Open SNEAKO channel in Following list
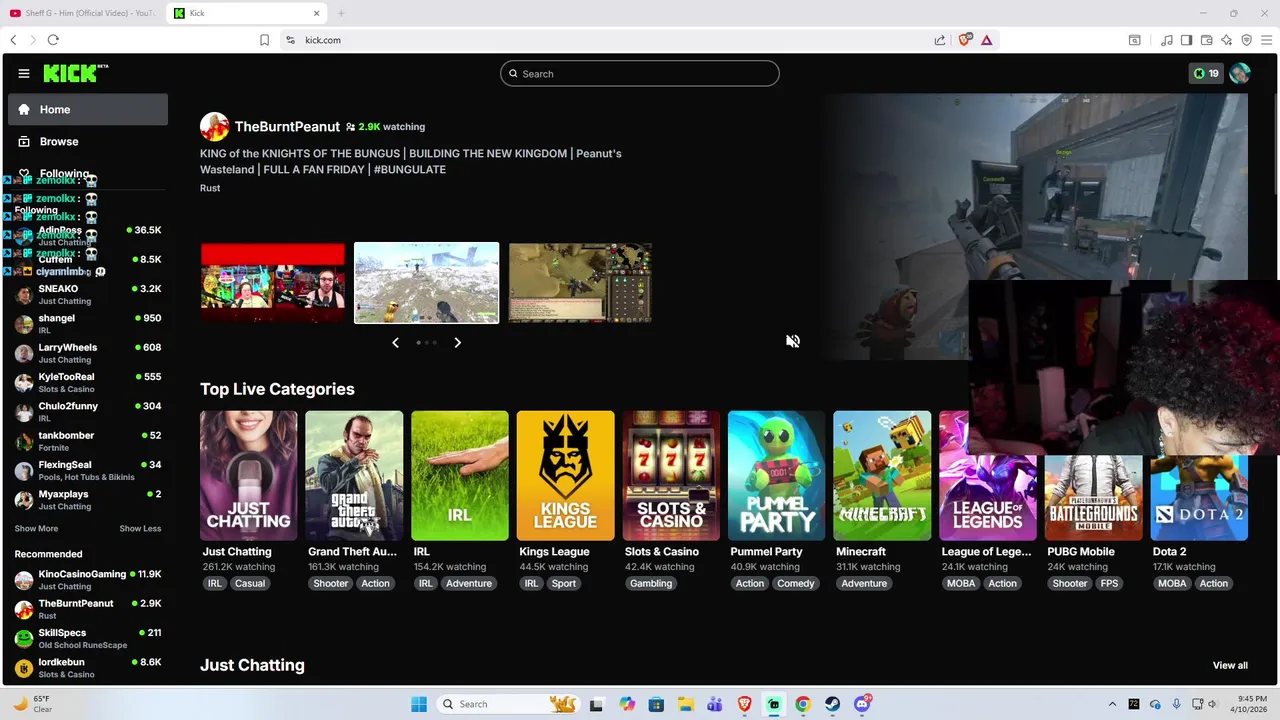 88,294
